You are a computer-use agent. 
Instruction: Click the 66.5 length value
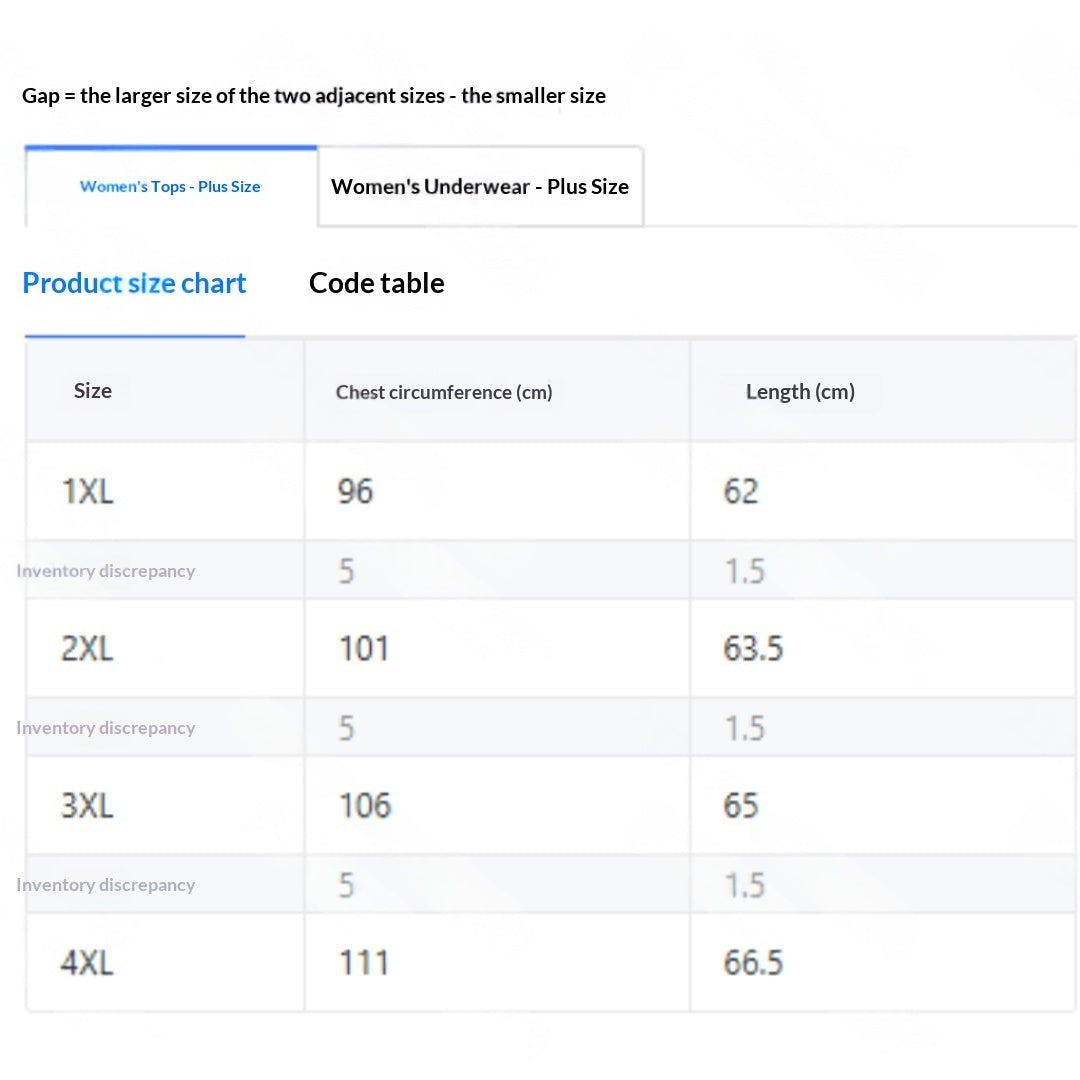click(x=754, y=962)
